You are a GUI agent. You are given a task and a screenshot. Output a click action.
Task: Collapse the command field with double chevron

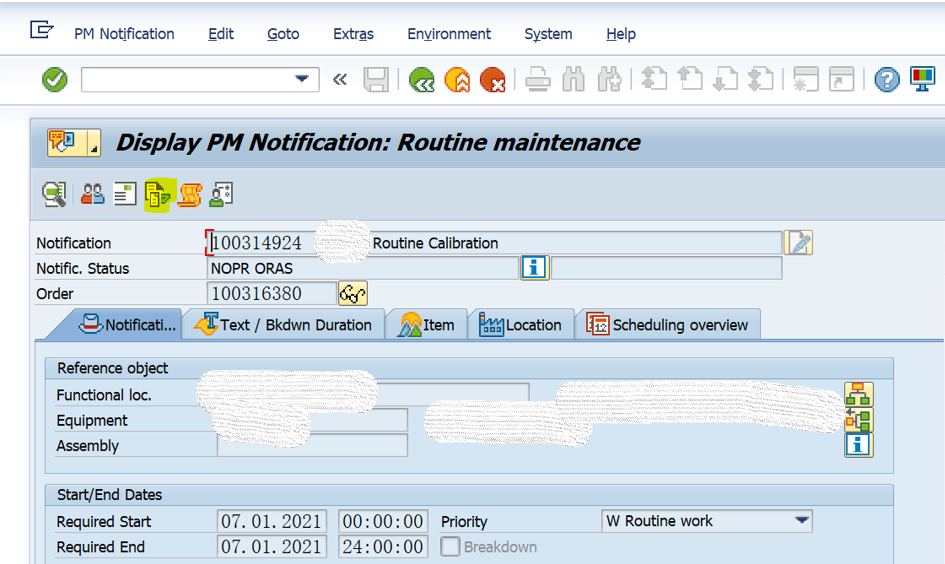pos(340,80)
